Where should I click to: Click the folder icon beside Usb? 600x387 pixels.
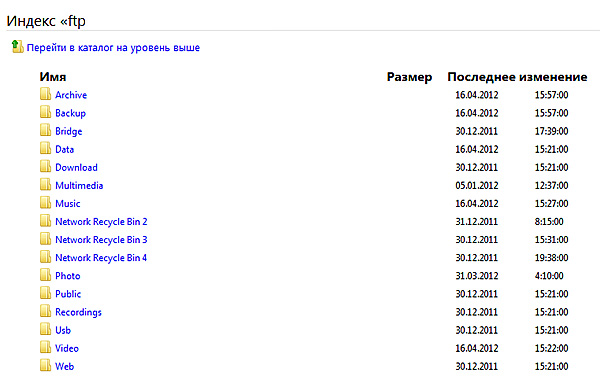point(45,330)
